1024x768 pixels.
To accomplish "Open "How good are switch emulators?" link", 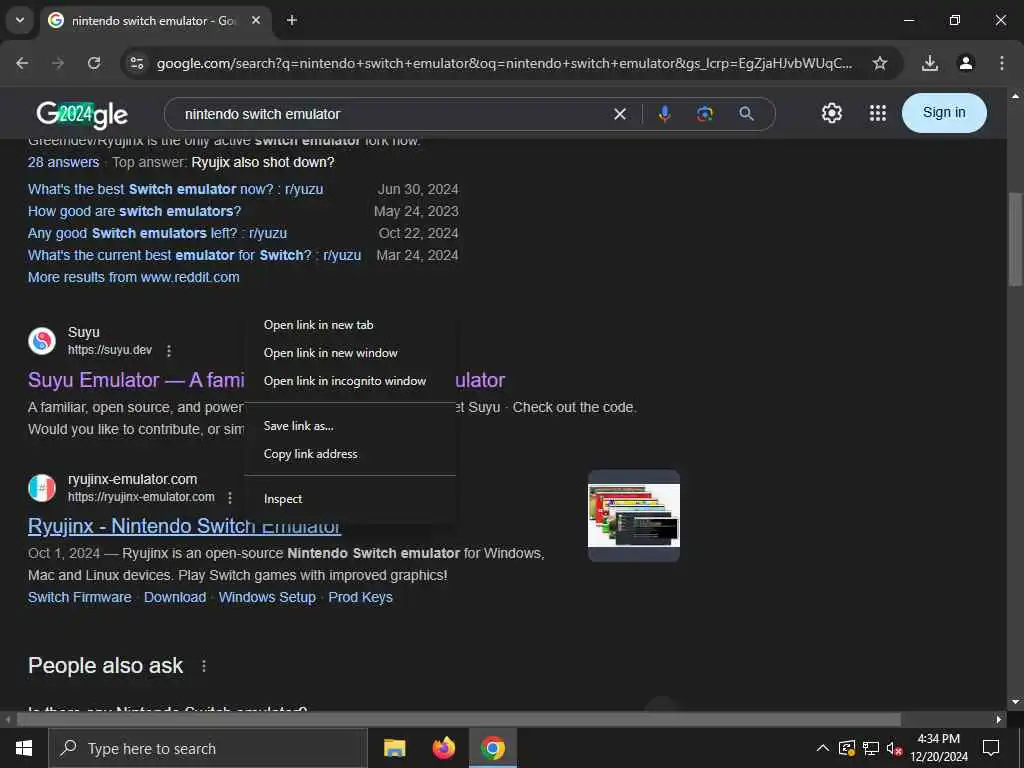I will pyautogui.click(x=135, y=212).
